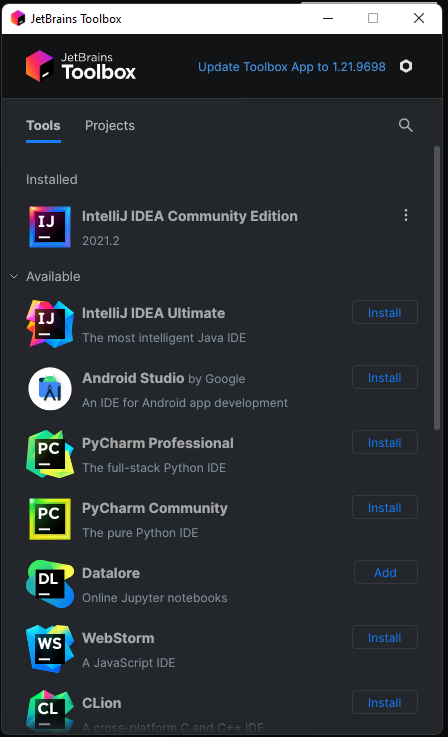This screenshot has width=448, height=737.
Task: Collapse the Available section chevron
Action: 14,276
